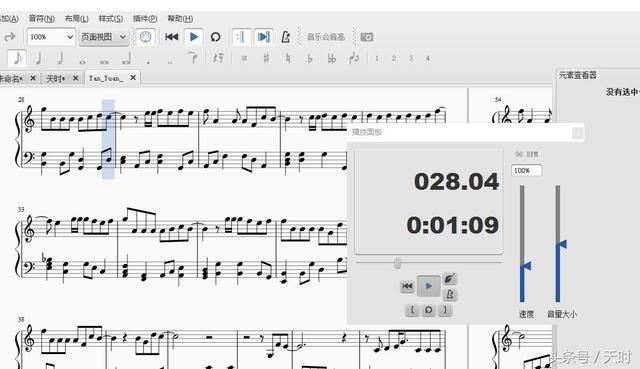
Task: Click the highlighted note in measure 28
Action: tap(108, 118)
